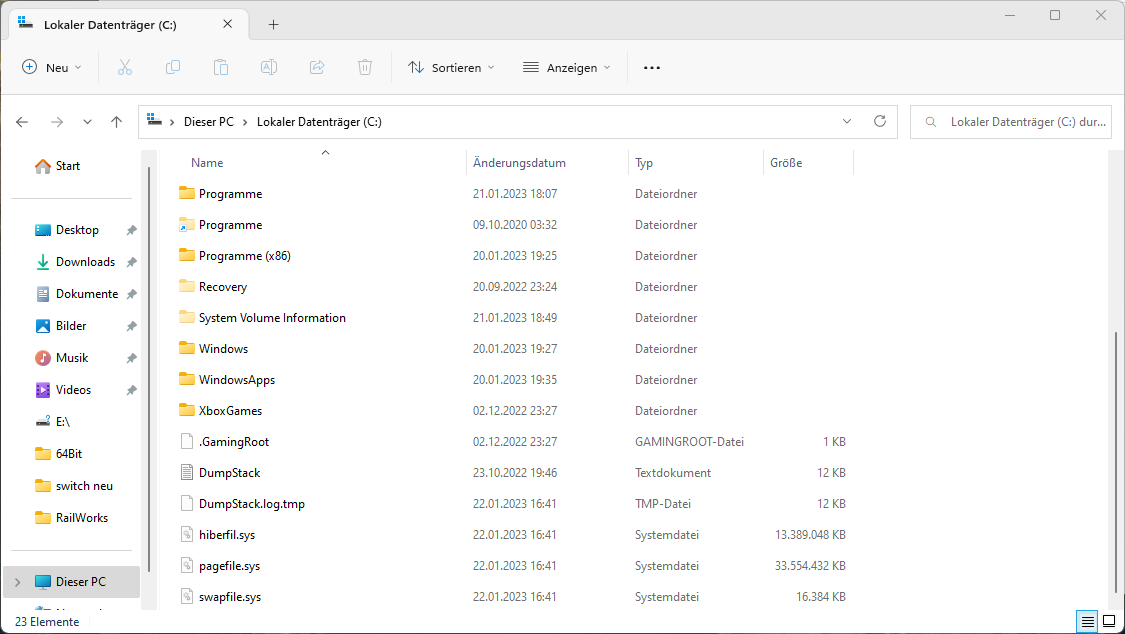Click the pin icon beside Desktop
The width and height of the screenshot is (1125, 634).
(x=131, y=230)
